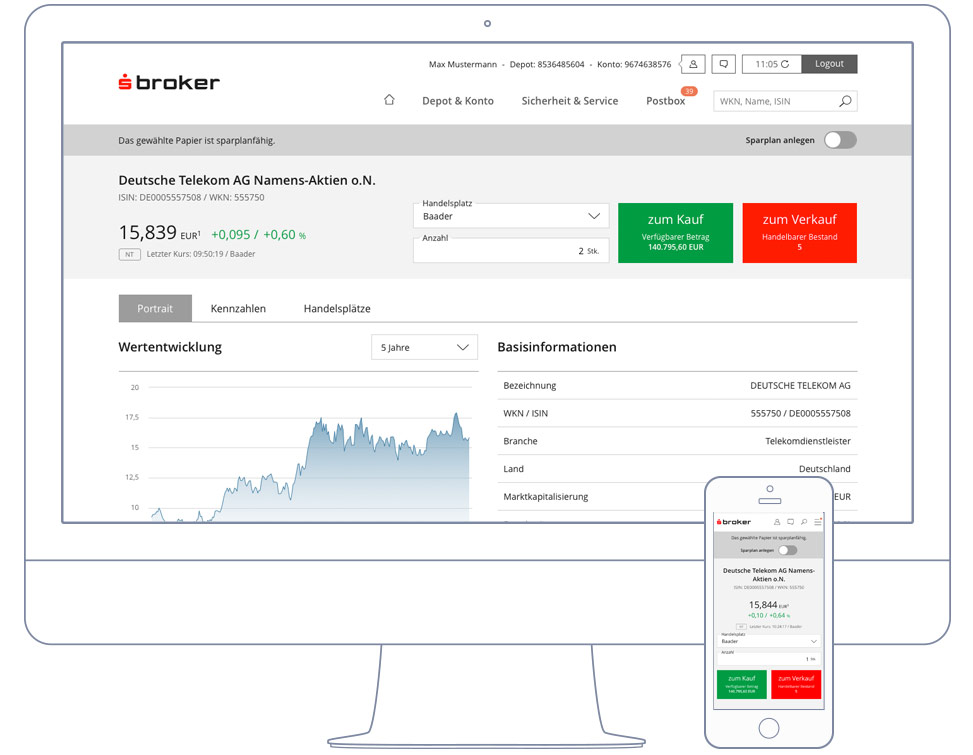Viewport: 973px width, 755px height.
Task: Click the search magnifier in WKN field
Action: coord(845,101)
